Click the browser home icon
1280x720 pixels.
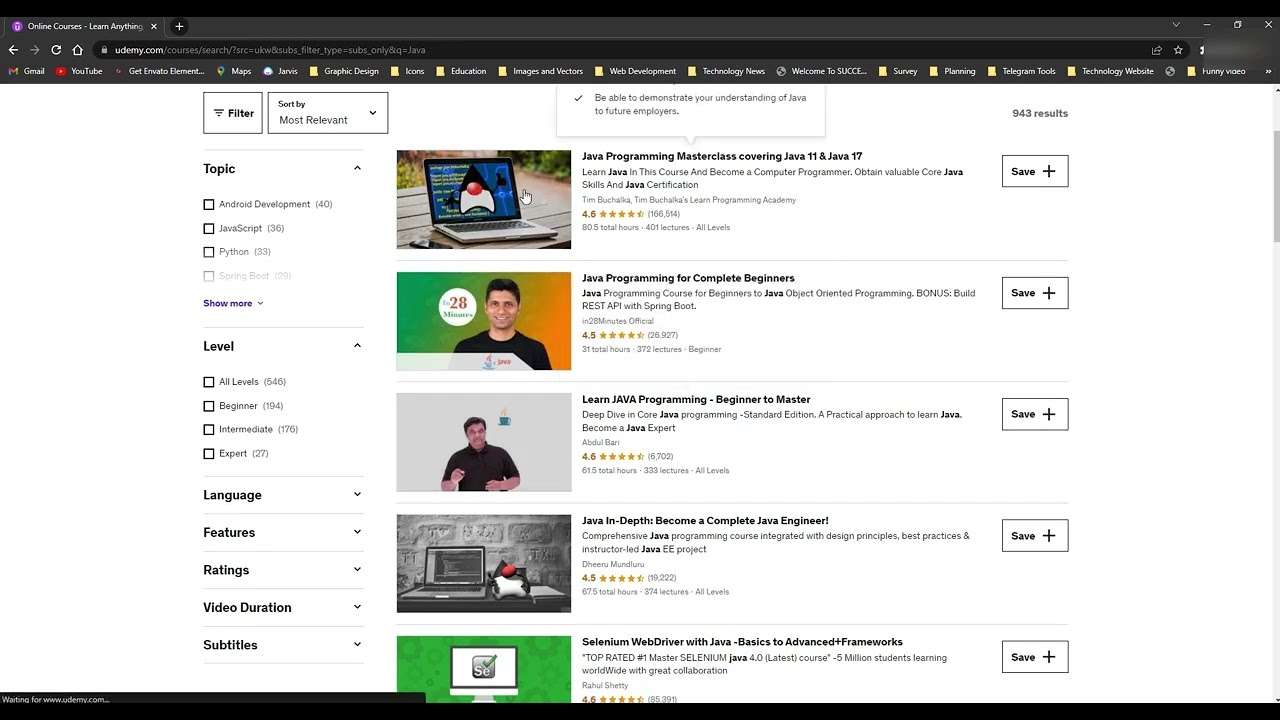pos(77,50)
